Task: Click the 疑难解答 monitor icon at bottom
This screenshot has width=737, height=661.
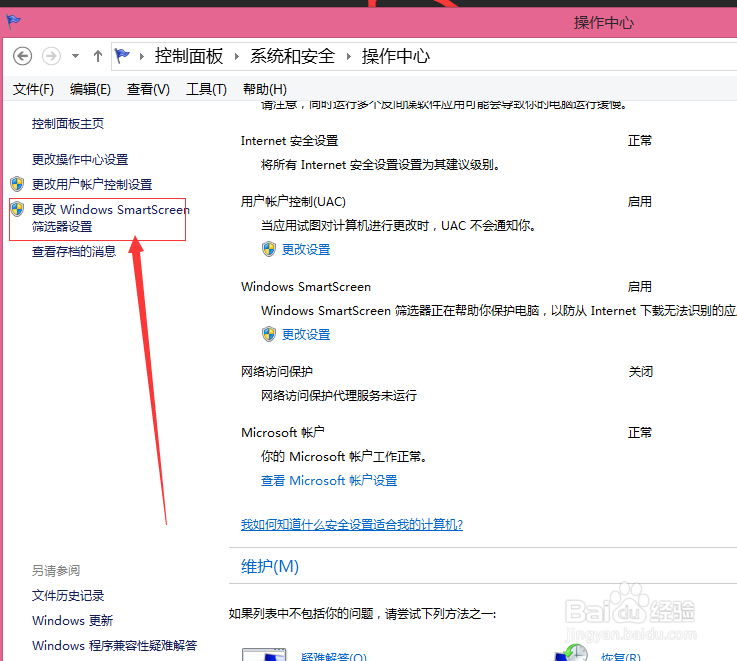Action: click(x=264, y=654)
